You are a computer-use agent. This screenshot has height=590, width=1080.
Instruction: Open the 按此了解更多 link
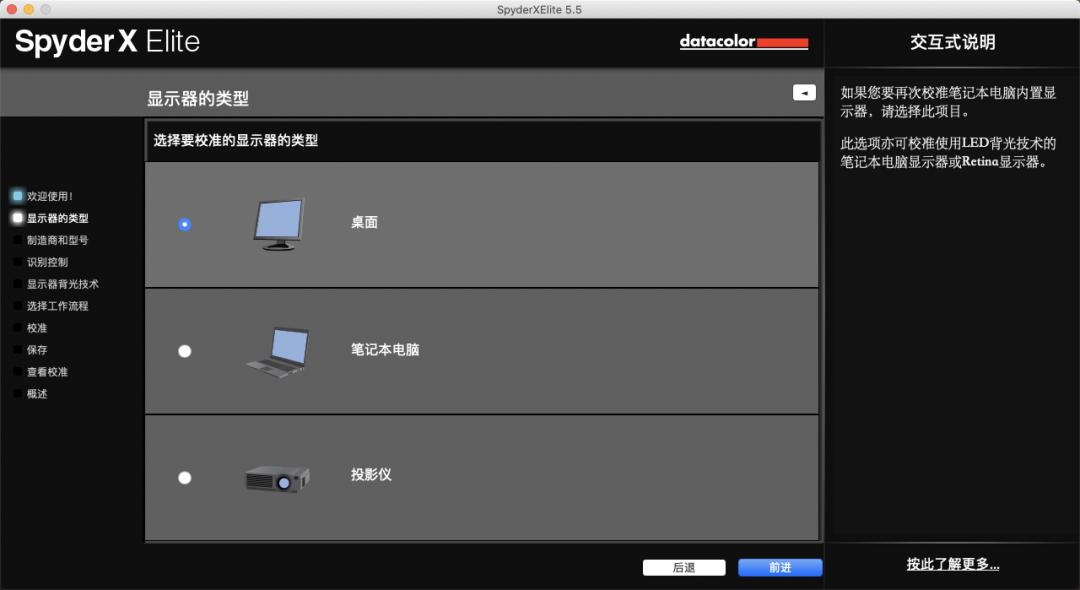(x=952, y=564)
